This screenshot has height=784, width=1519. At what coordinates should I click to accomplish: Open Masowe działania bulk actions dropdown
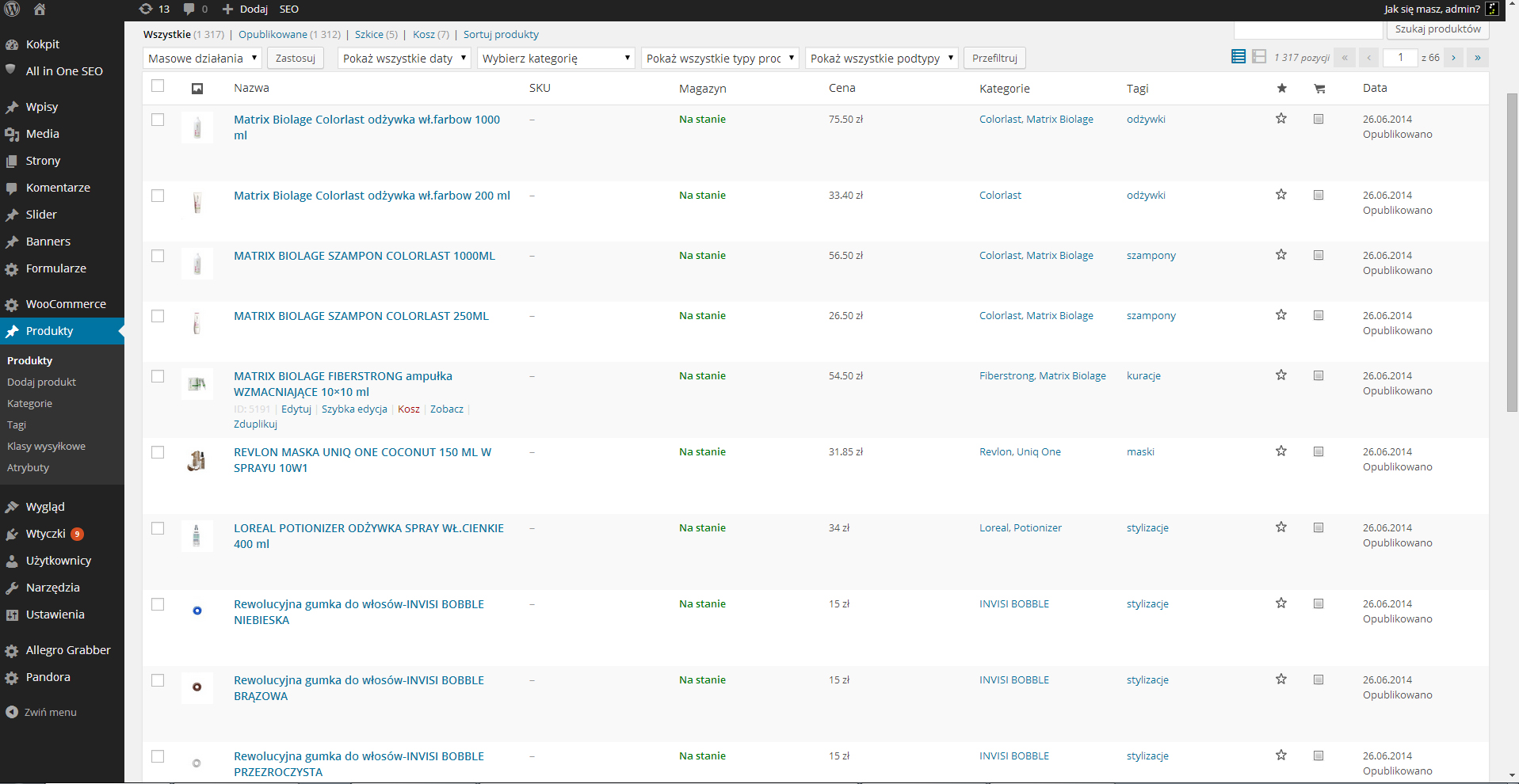[x=202, y=58]
